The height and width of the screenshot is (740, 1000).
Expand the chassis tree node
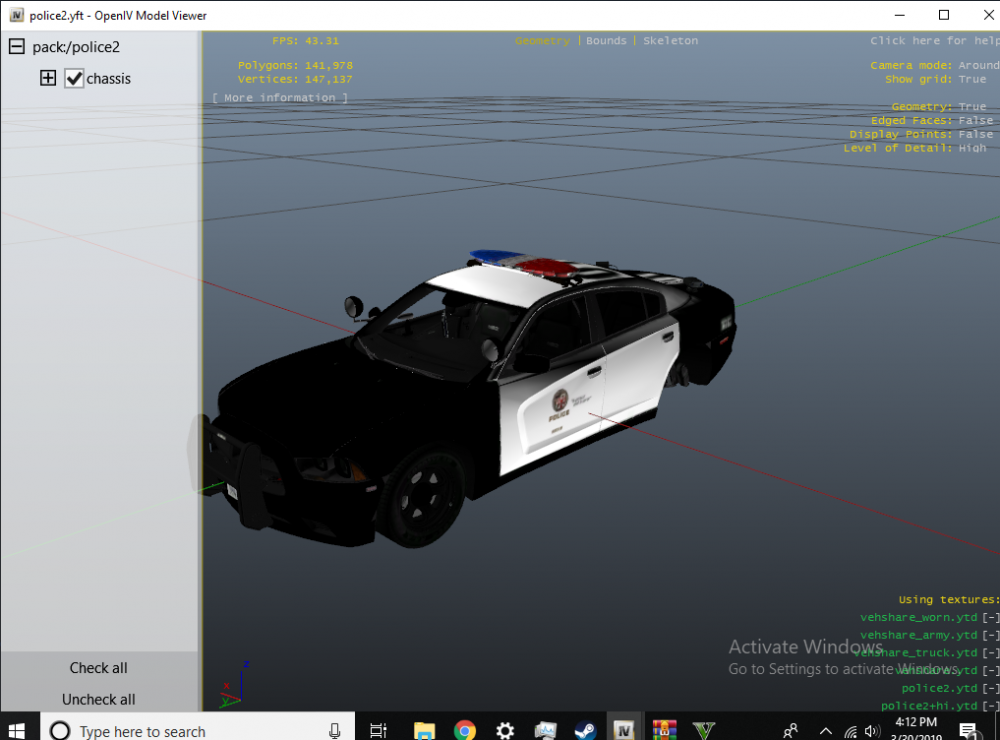click(47, 78)
